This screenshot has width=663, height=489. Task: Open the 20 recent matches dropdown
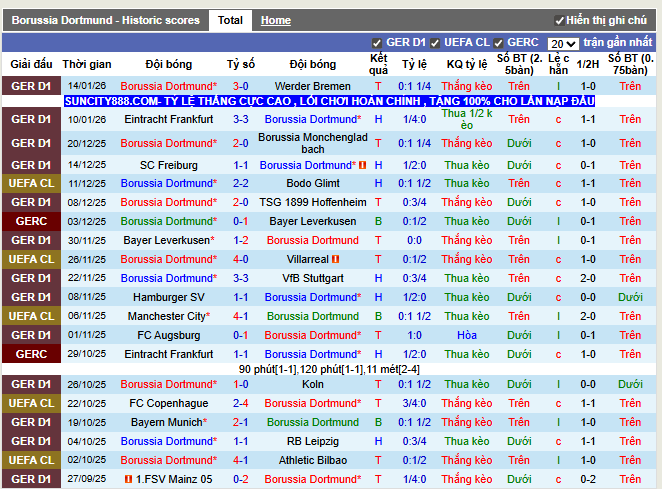[x=563, y=44]
